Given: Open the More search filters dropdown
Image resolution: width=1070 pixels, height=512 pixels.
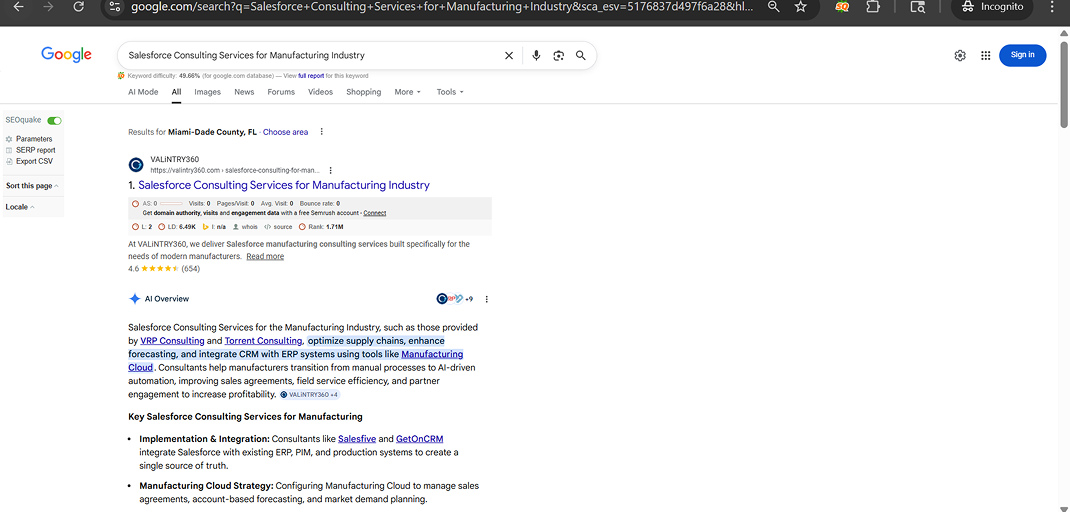Looking at the screenshot, I should point(407,92).
